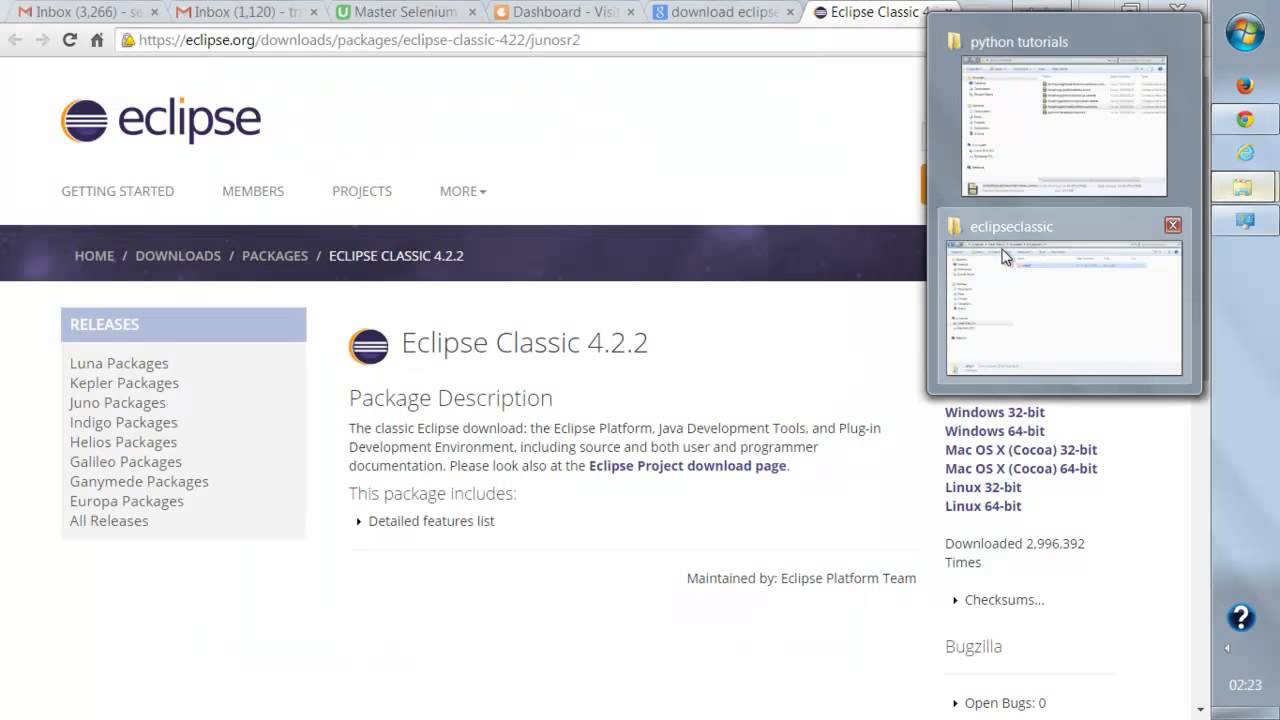Click the taskbar clock showing 02:23

point(1245,686)
